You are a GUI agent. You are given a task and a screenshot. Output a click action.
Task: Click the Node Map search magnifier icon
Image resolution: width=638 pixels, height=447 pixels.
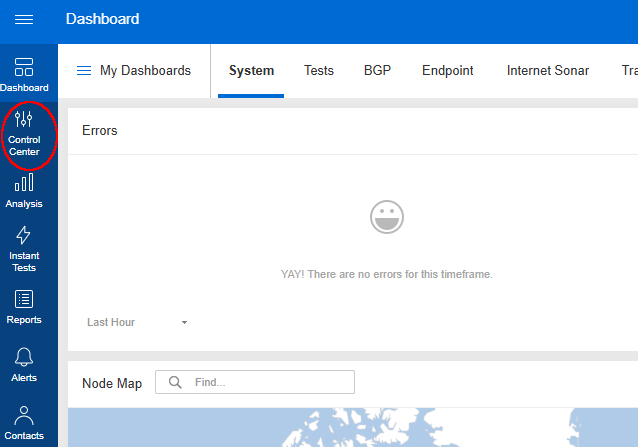coord(175,382)
